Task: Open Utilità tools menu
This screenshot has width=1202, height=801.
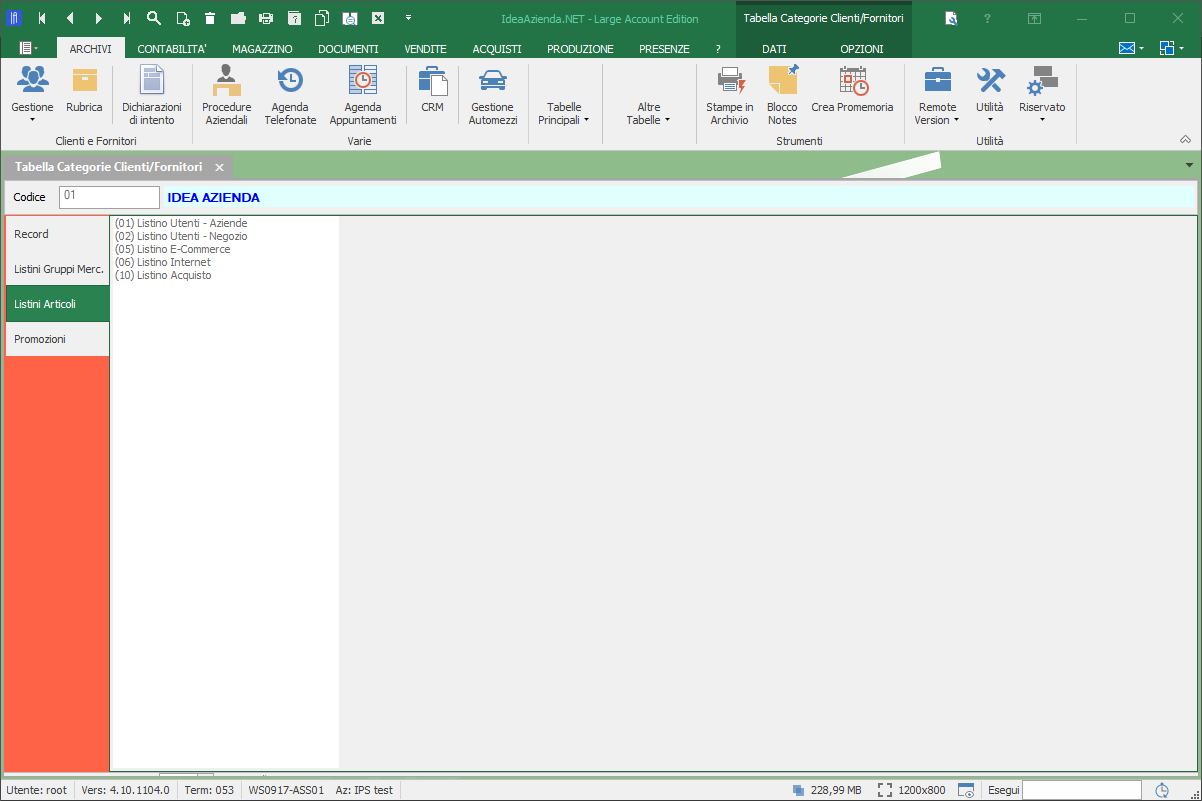Action: click(990, 94)
